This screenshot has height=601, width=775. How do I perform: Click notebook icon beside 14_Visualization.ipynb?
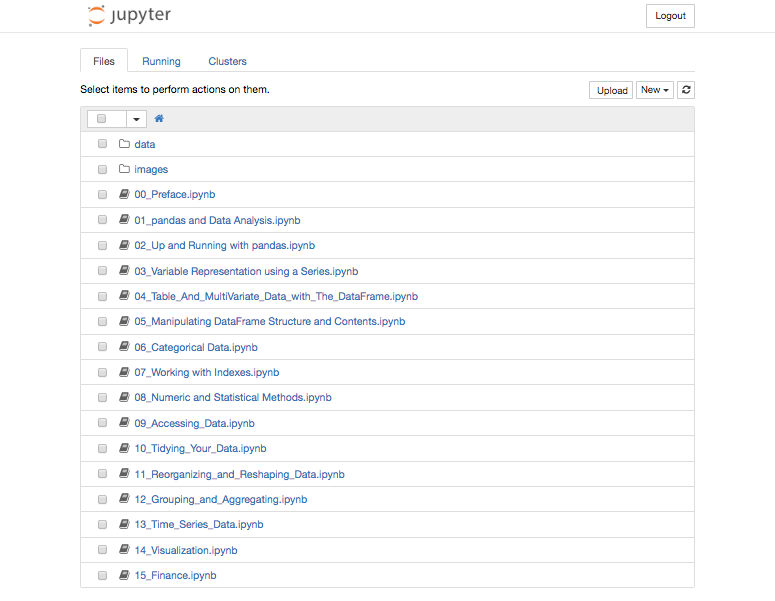tap(124, 550)
